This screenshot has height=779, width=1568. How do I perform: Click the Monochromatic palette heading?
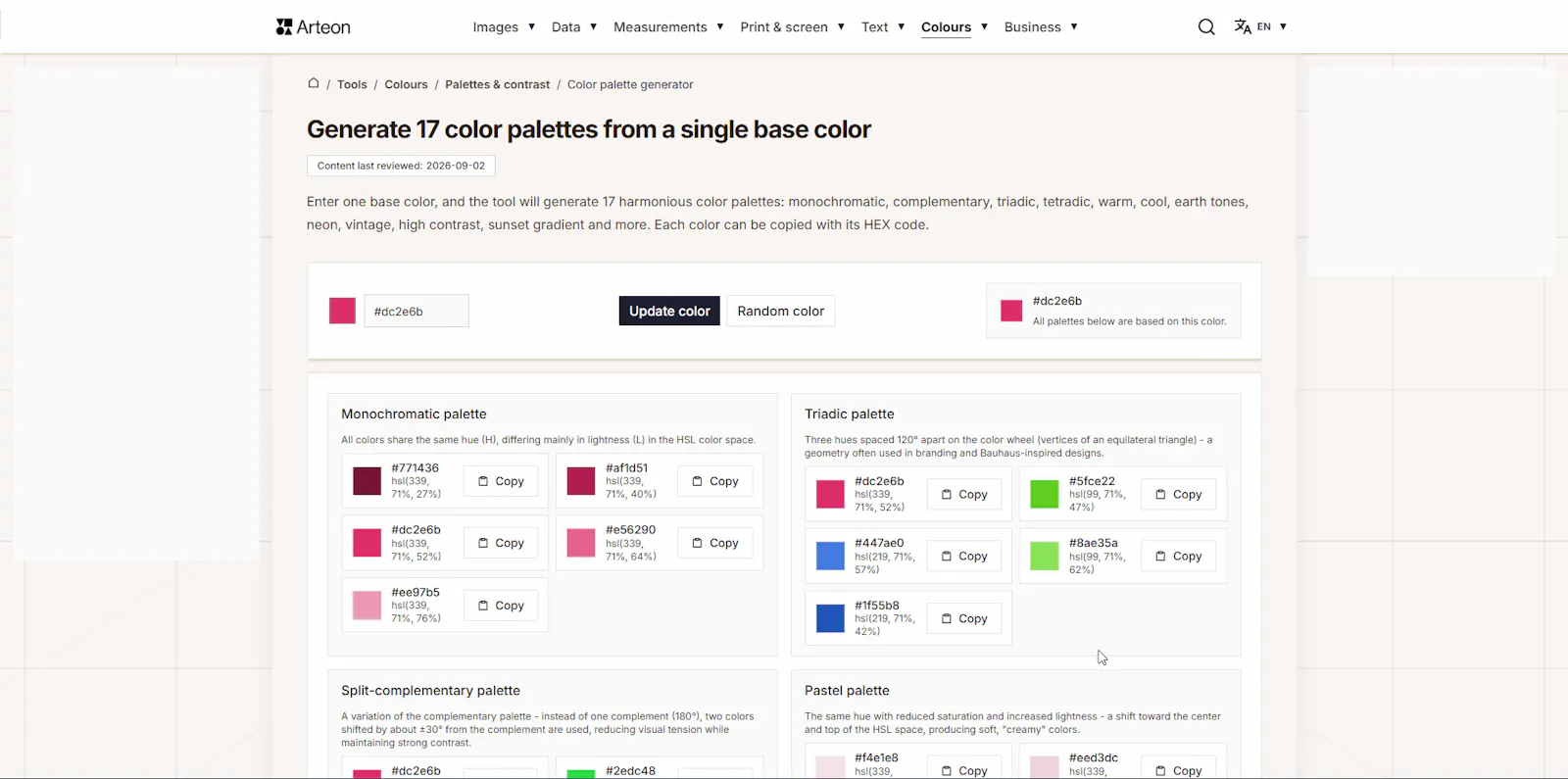coord(414,414)
